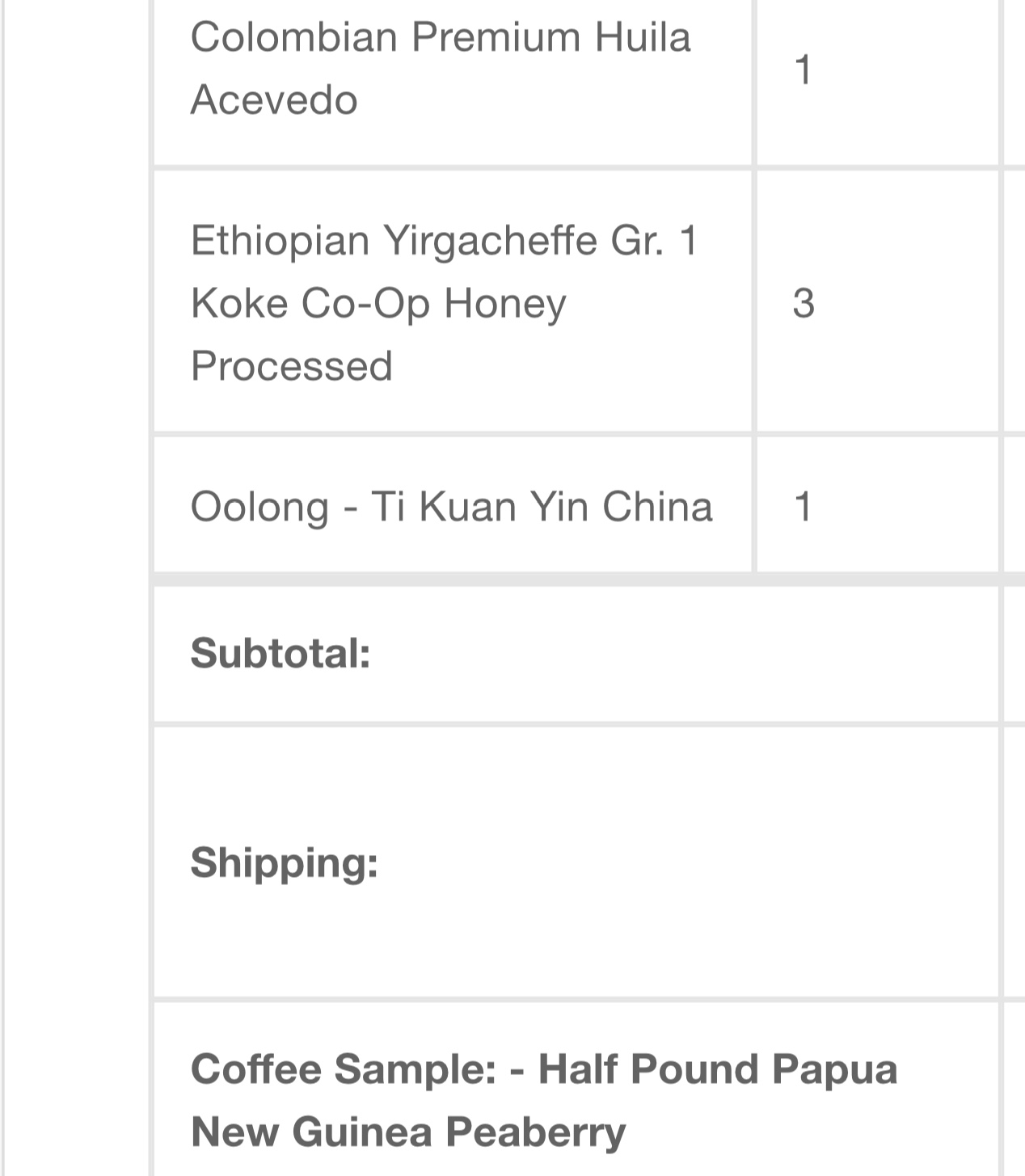
Task: Click the 'Colombian Premium Huila' line
Action: tap(441, 37)
